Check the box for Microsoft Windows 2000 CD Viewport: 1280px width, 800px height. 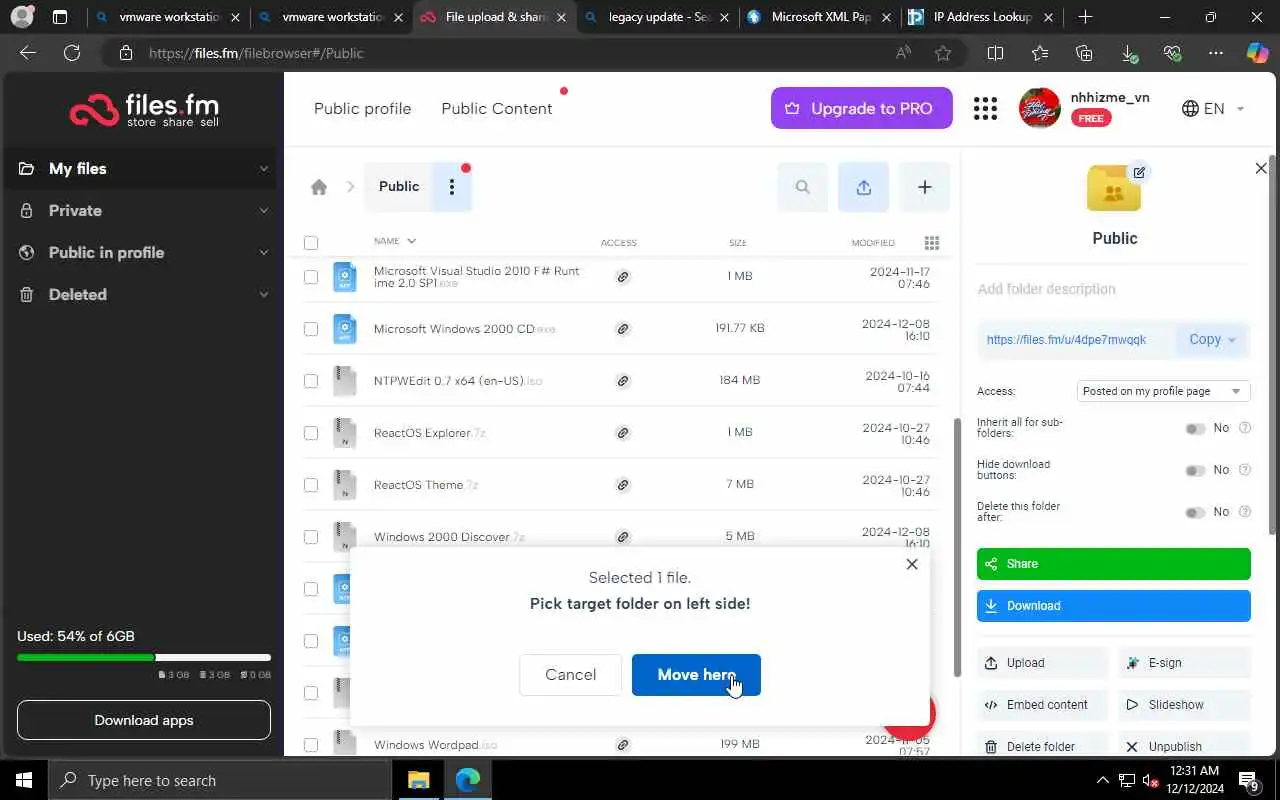[x=311, y=329]
